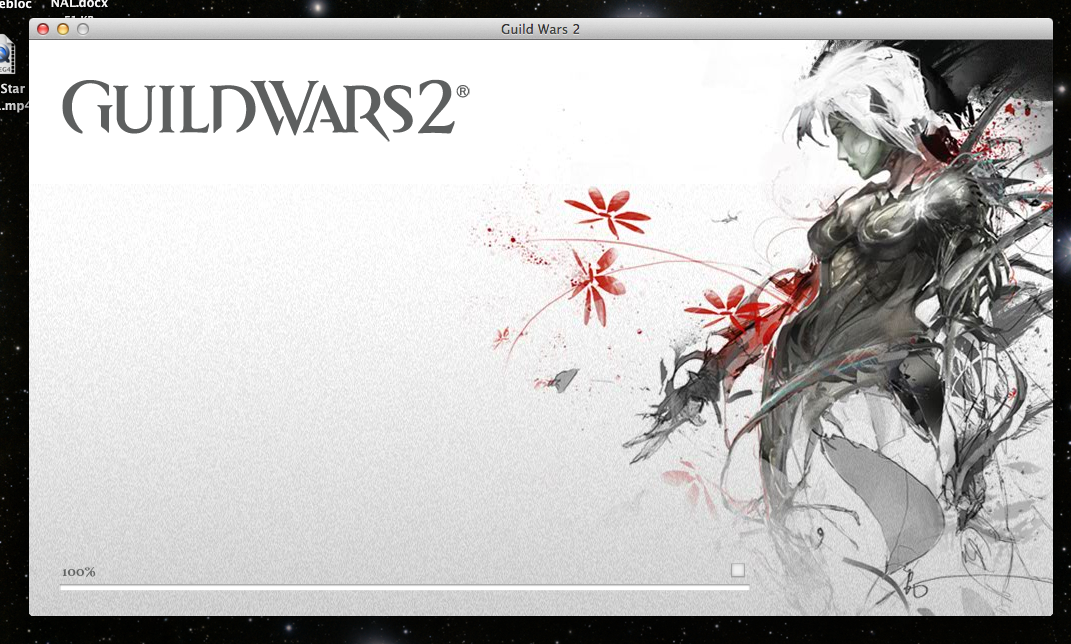Click the "Guild Wars 2" window title text
Screen dimensions: 1071x644
coord(540,29)
